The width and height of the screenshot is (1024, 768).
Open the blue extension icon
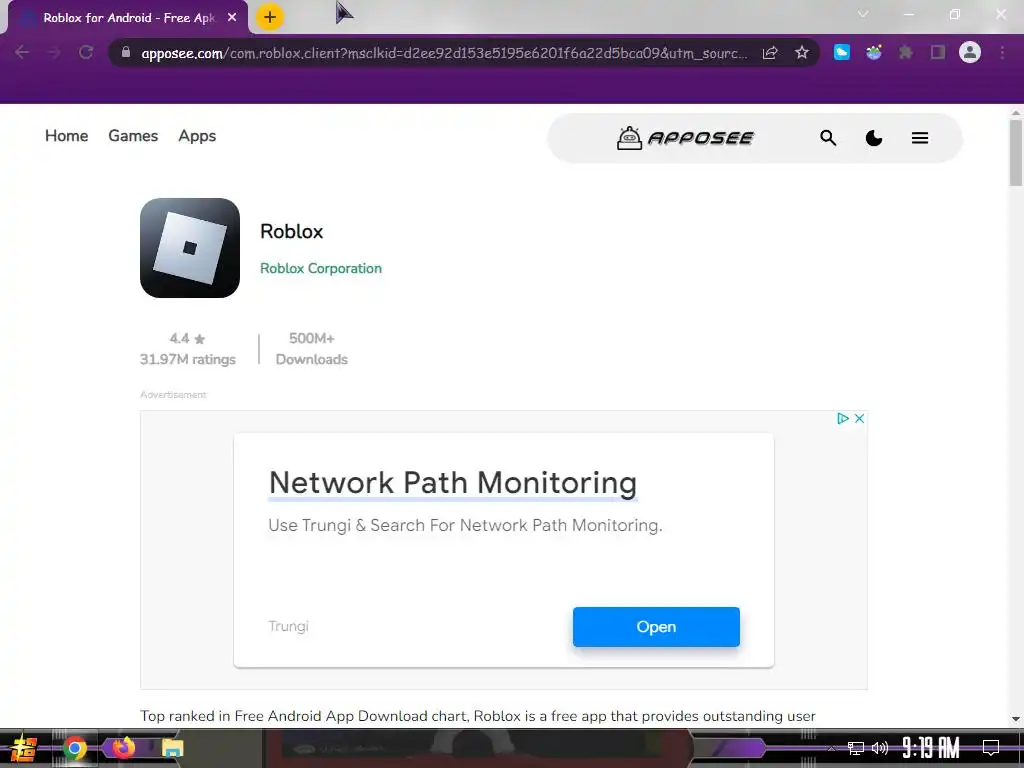coord(842,52)
